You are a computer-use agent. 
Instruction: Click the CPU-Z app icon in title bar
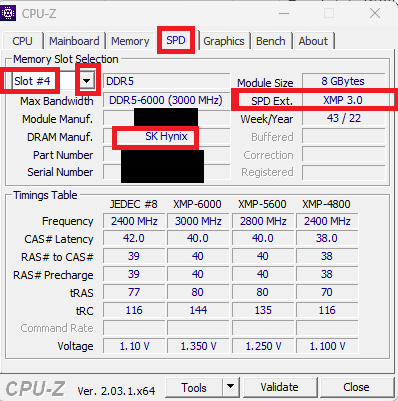click(8, 13)
